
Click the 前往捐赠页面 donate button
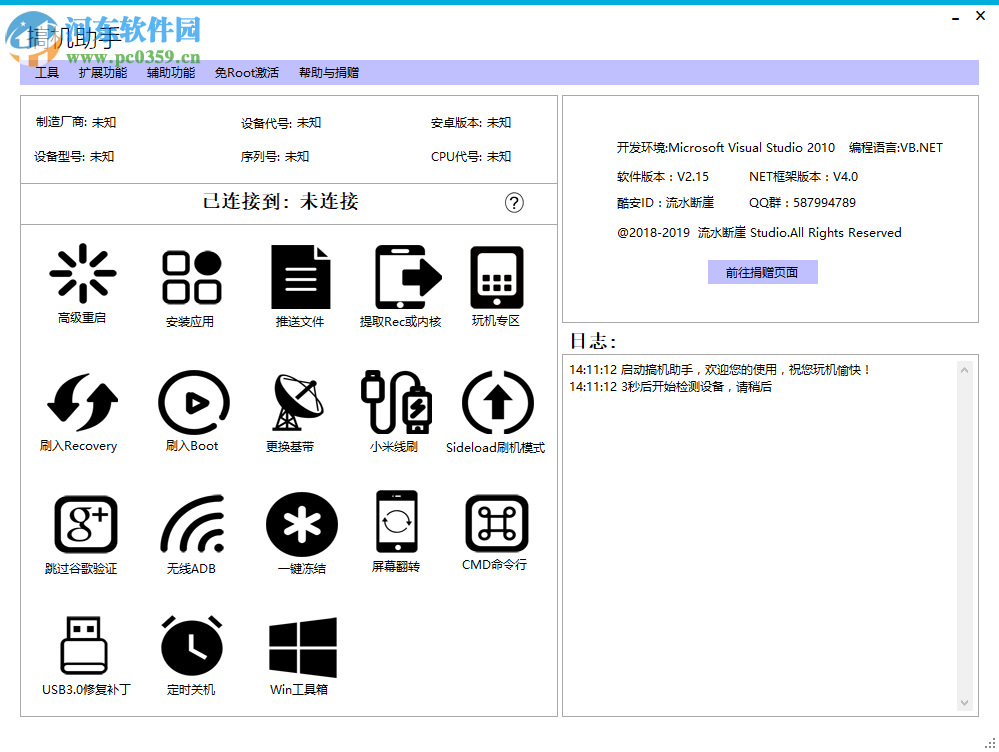coord(763,272)
